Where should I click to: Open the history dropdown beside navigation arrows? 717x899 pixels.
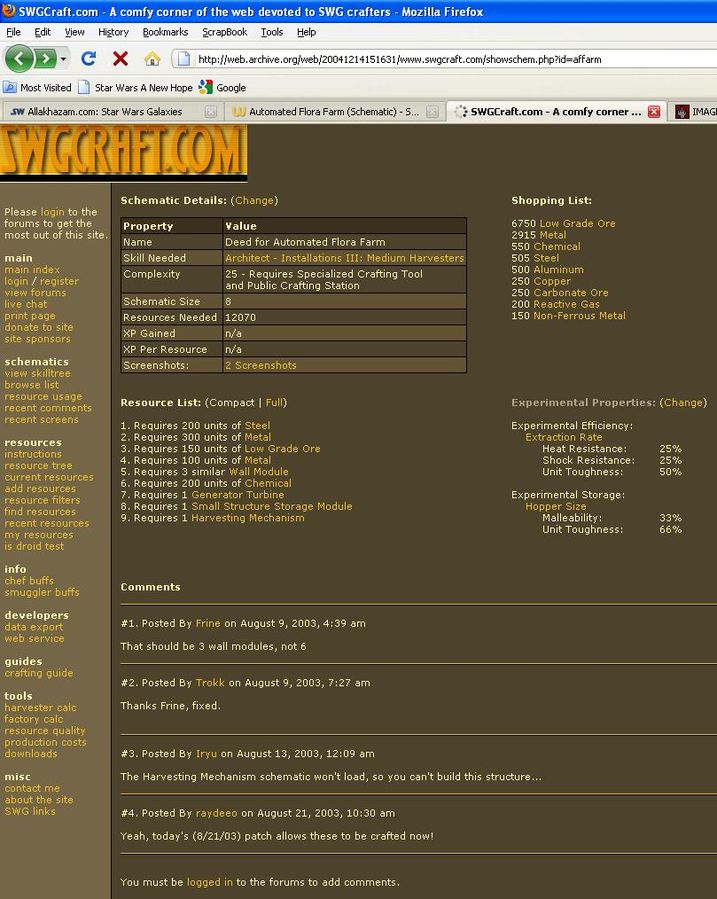tap(64, 59)
